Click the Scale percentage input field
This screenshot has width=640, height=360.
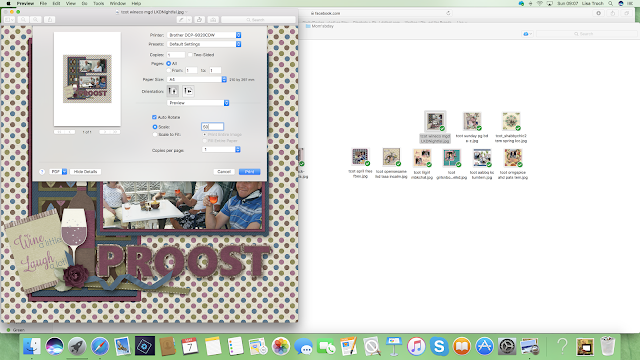tap(212, 127)
